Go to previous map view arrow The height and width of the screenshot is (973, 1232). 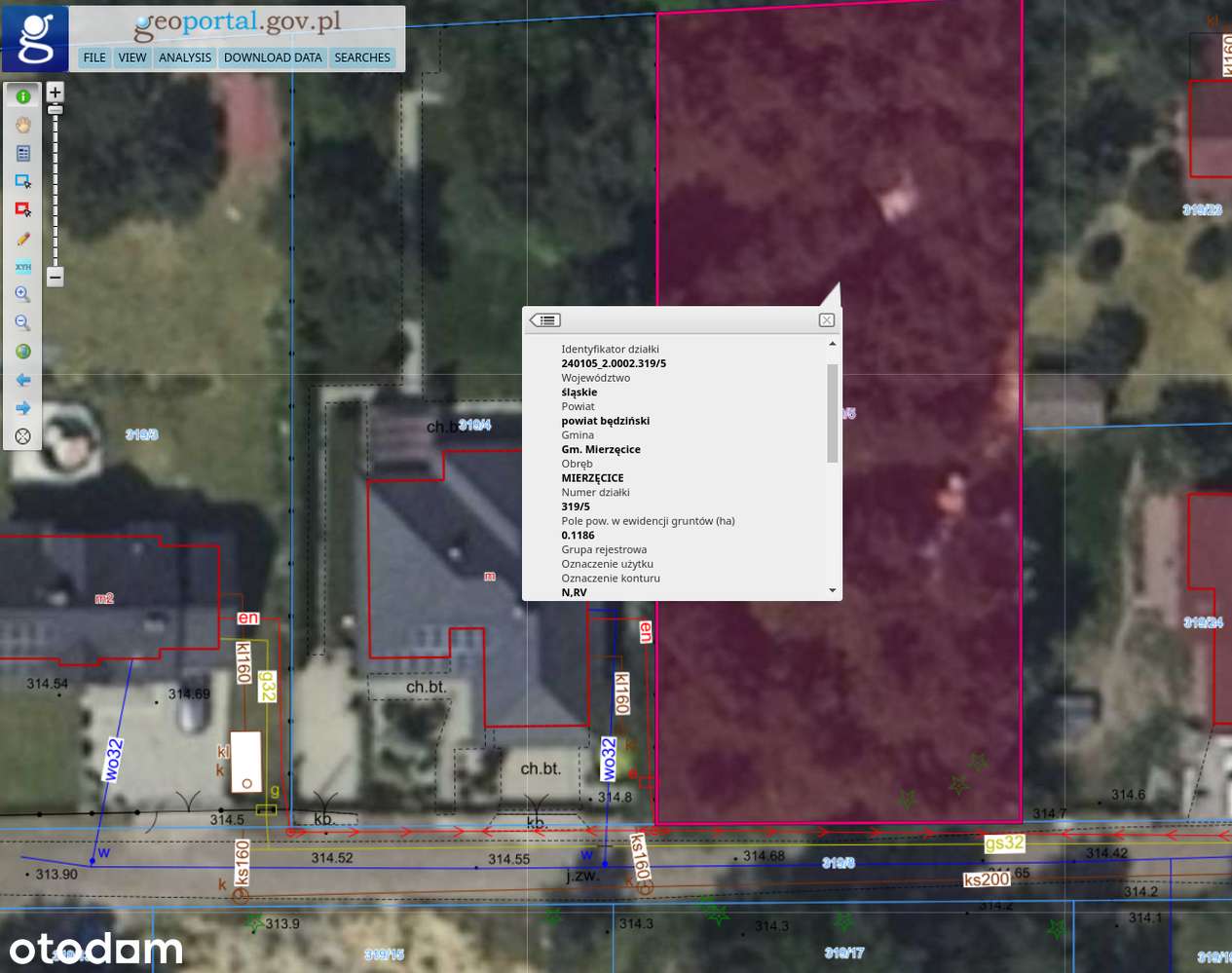pyautogui.click(x=23, y=379)
